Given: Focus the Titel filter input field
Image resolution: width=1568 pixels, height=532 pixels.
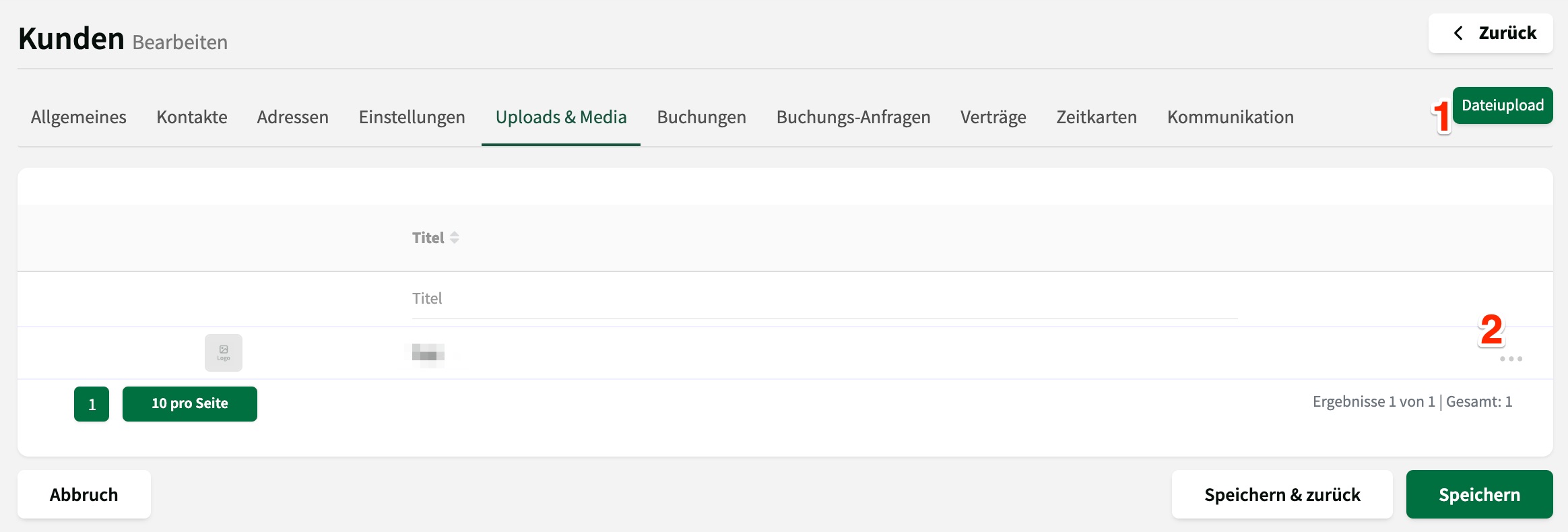Looking at the screenshot, I should tap(825, 299).
